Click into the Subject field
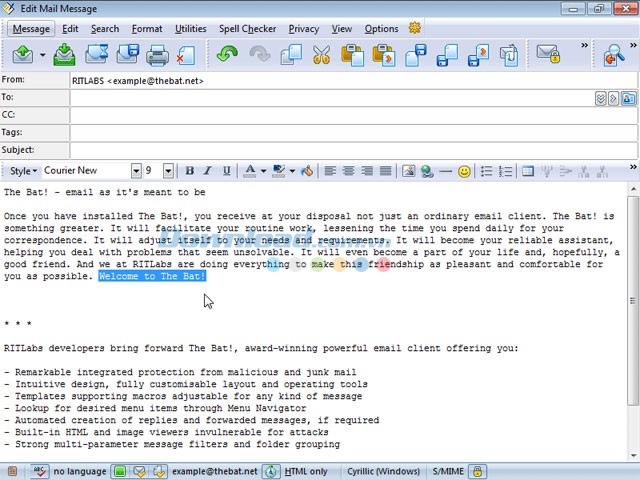The height and width of the screenshot is (480, 640). tap(350, 150)
